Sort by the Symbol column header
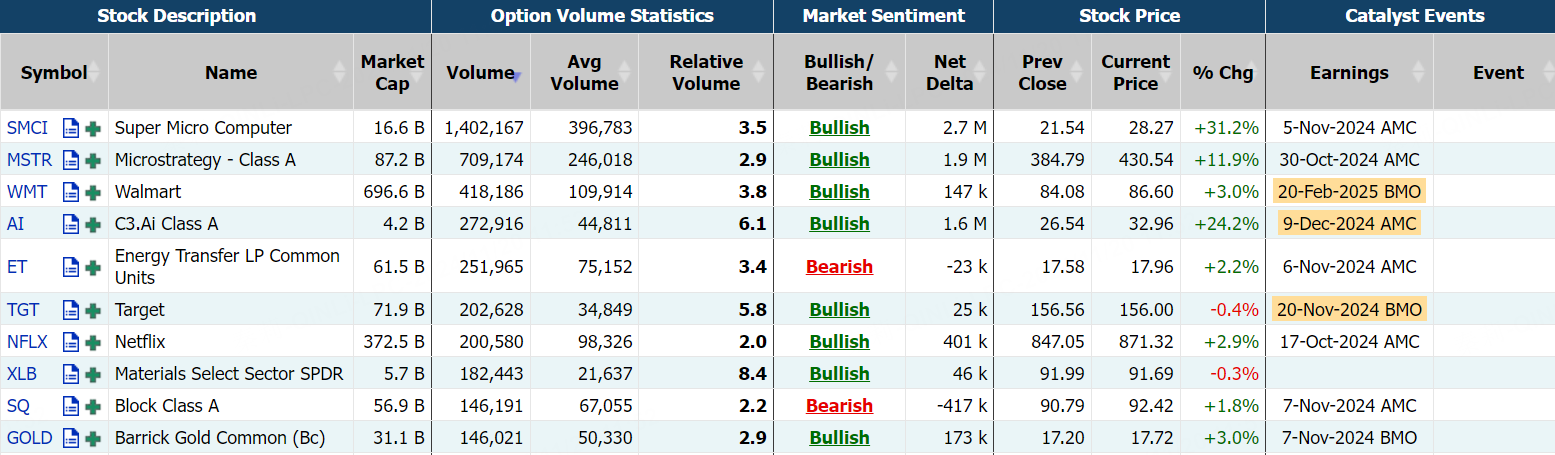 coord(54,72)
